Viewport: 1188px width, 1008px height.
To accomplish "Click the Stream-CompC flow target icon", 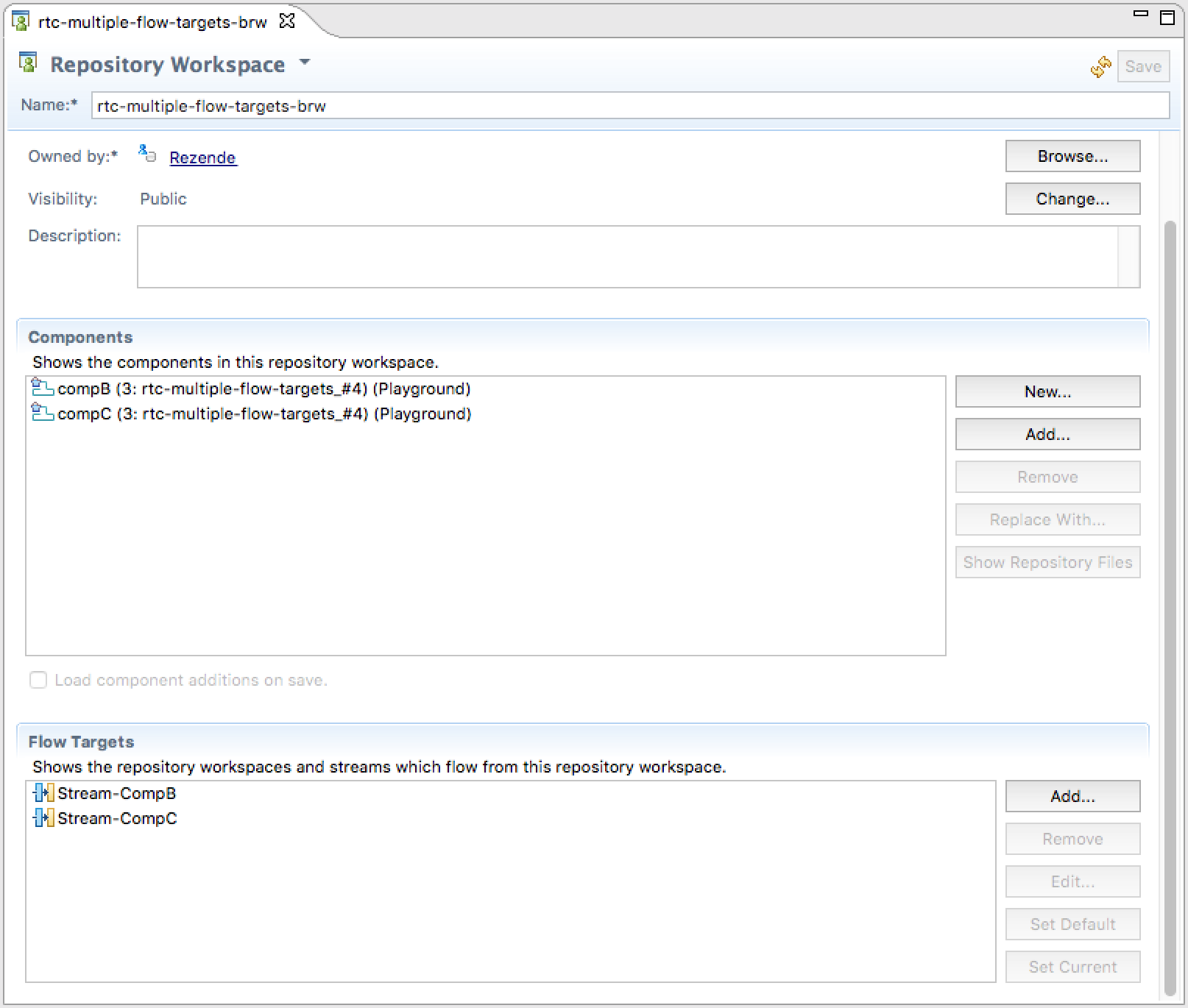I will [x=44, y=817].
